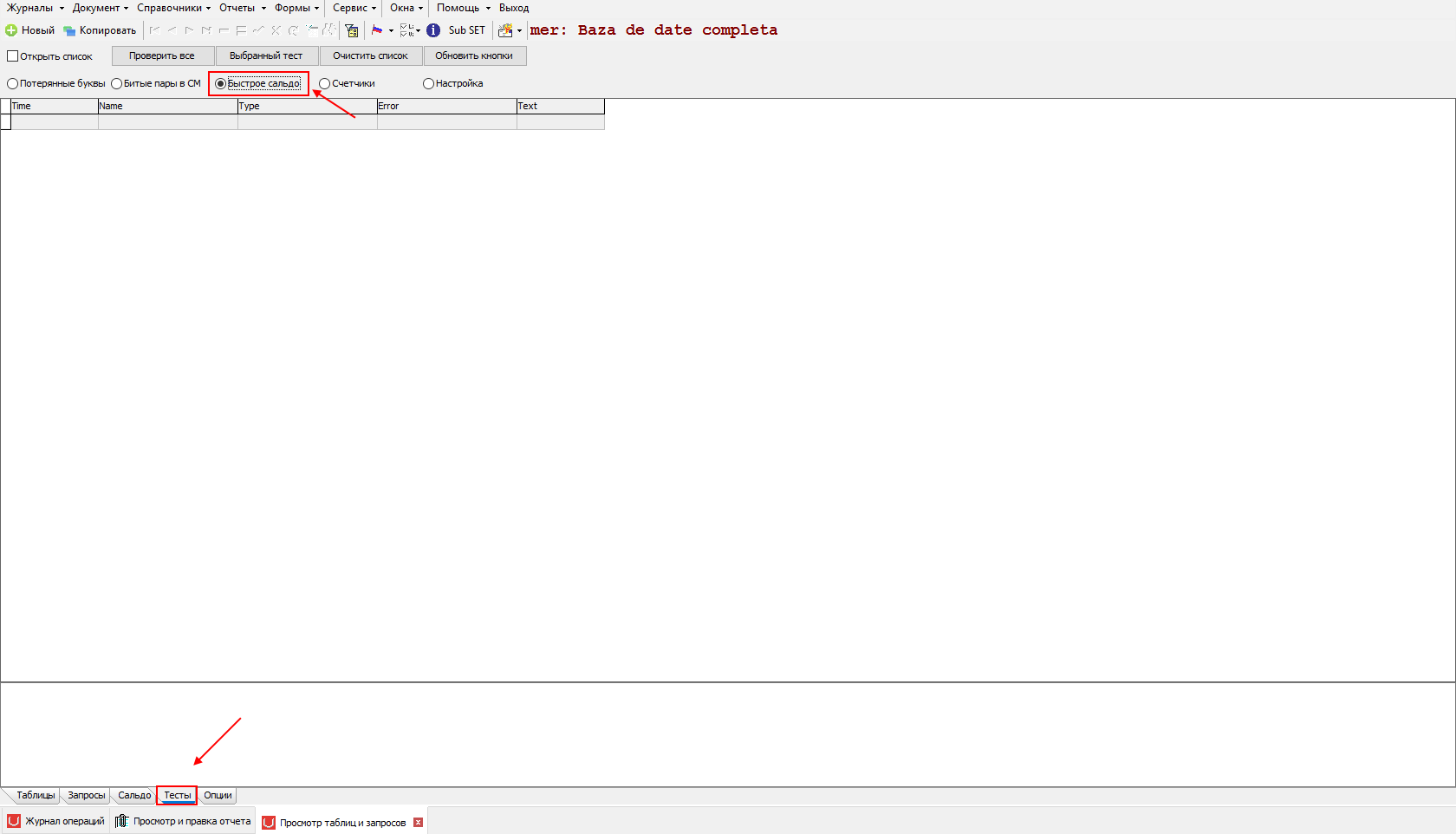Open the checklist icon dropdown arrow

(418, 30)
